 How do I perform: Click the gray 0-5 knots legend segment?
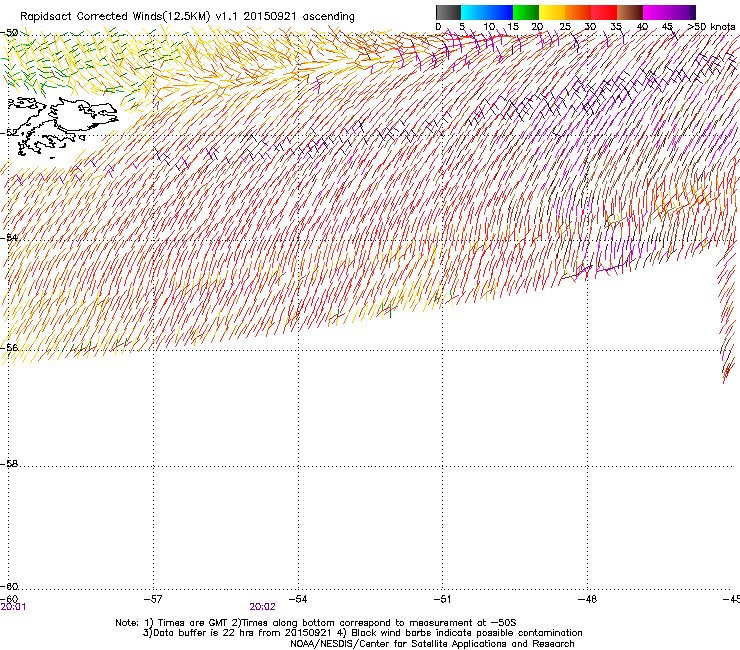point(448,12)
